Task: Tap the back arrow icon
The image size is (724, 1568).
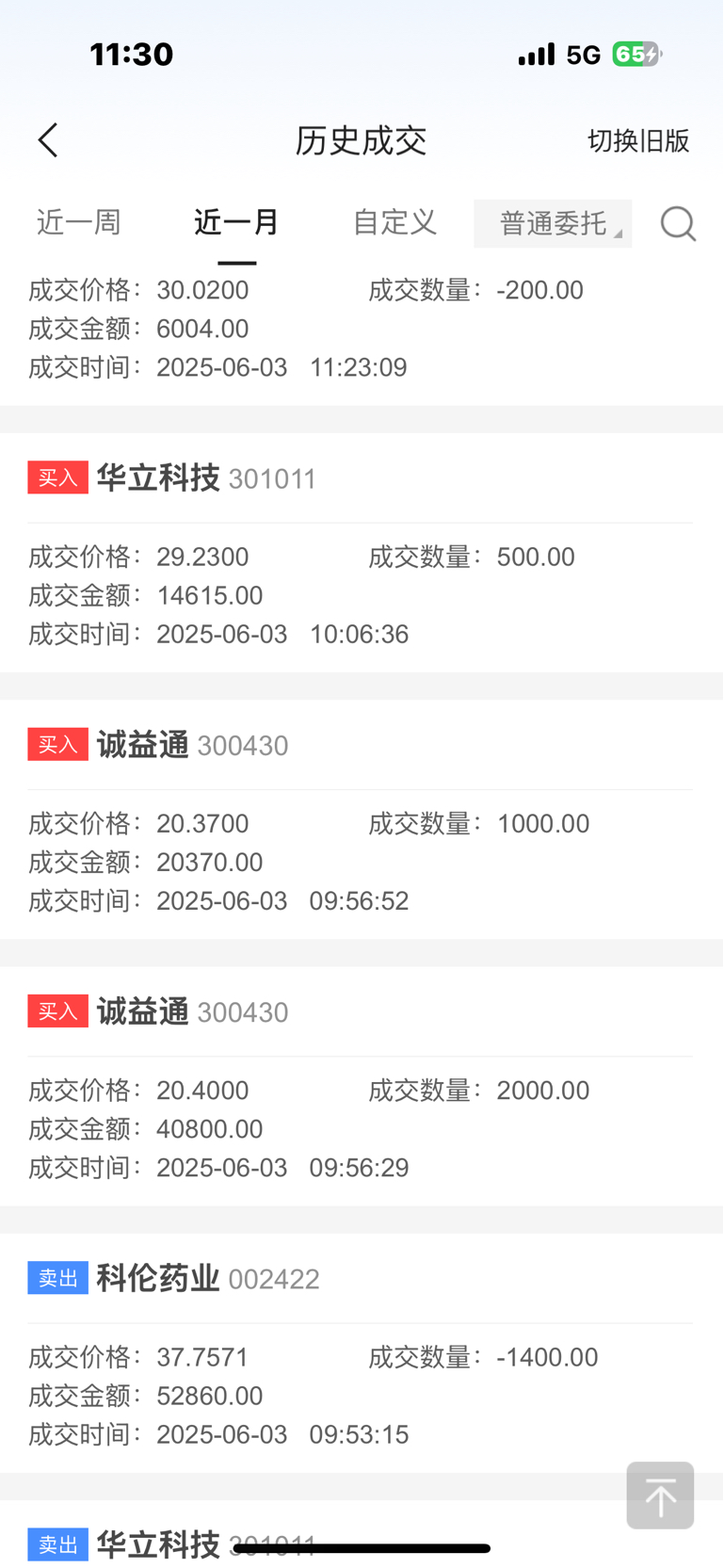Action: coord(48,140)
